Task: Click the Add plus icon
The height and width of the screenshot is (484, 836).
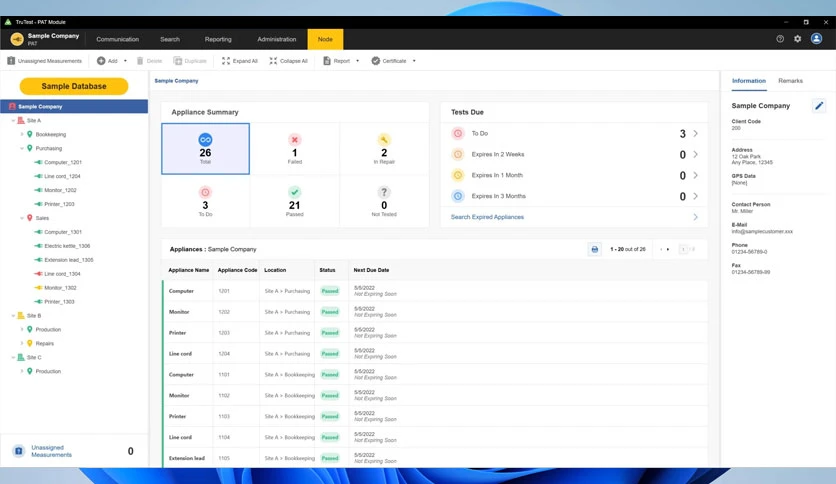Action: [101, 61]
